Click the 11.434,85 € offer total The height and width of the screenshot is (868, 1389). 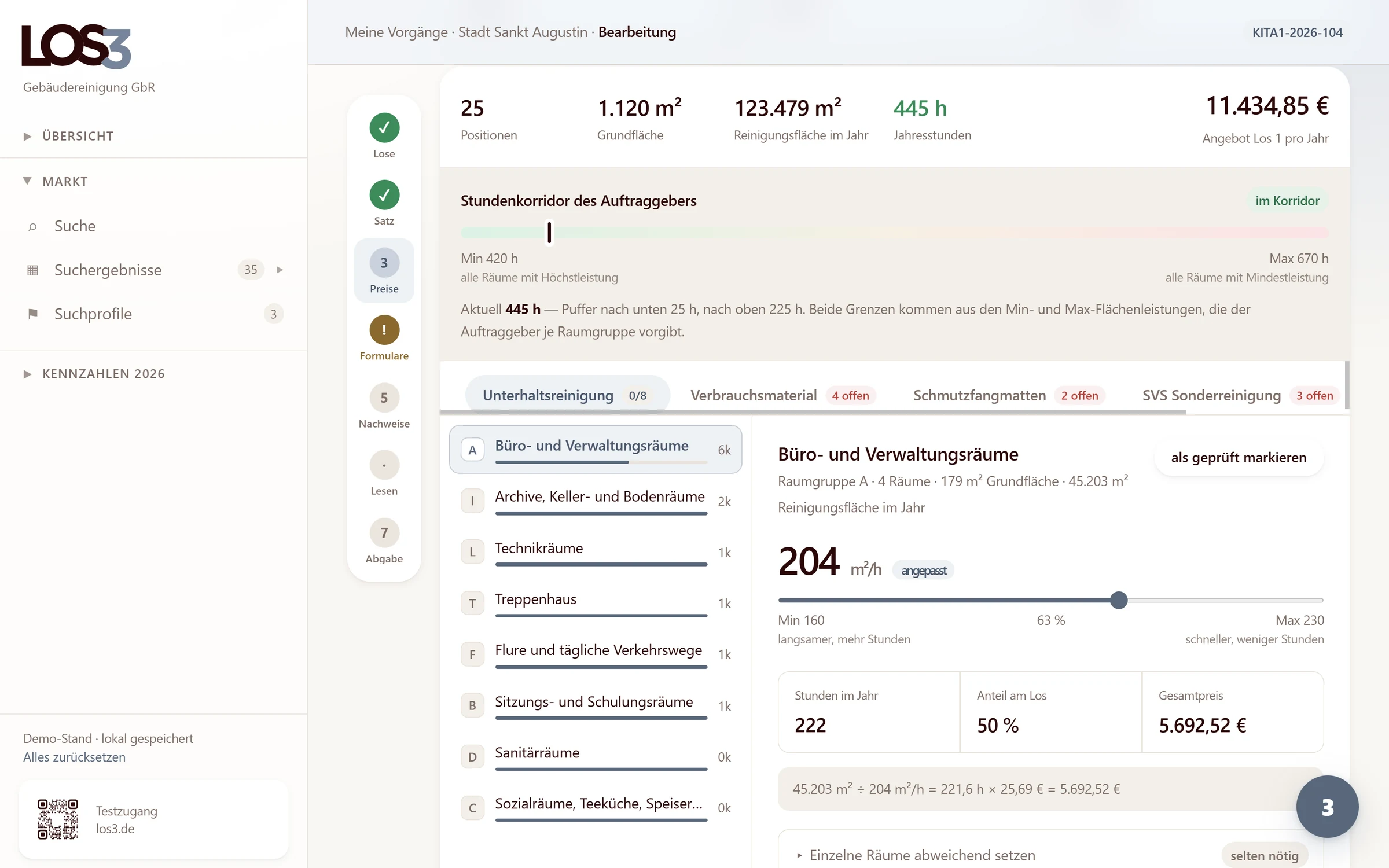1267,106
